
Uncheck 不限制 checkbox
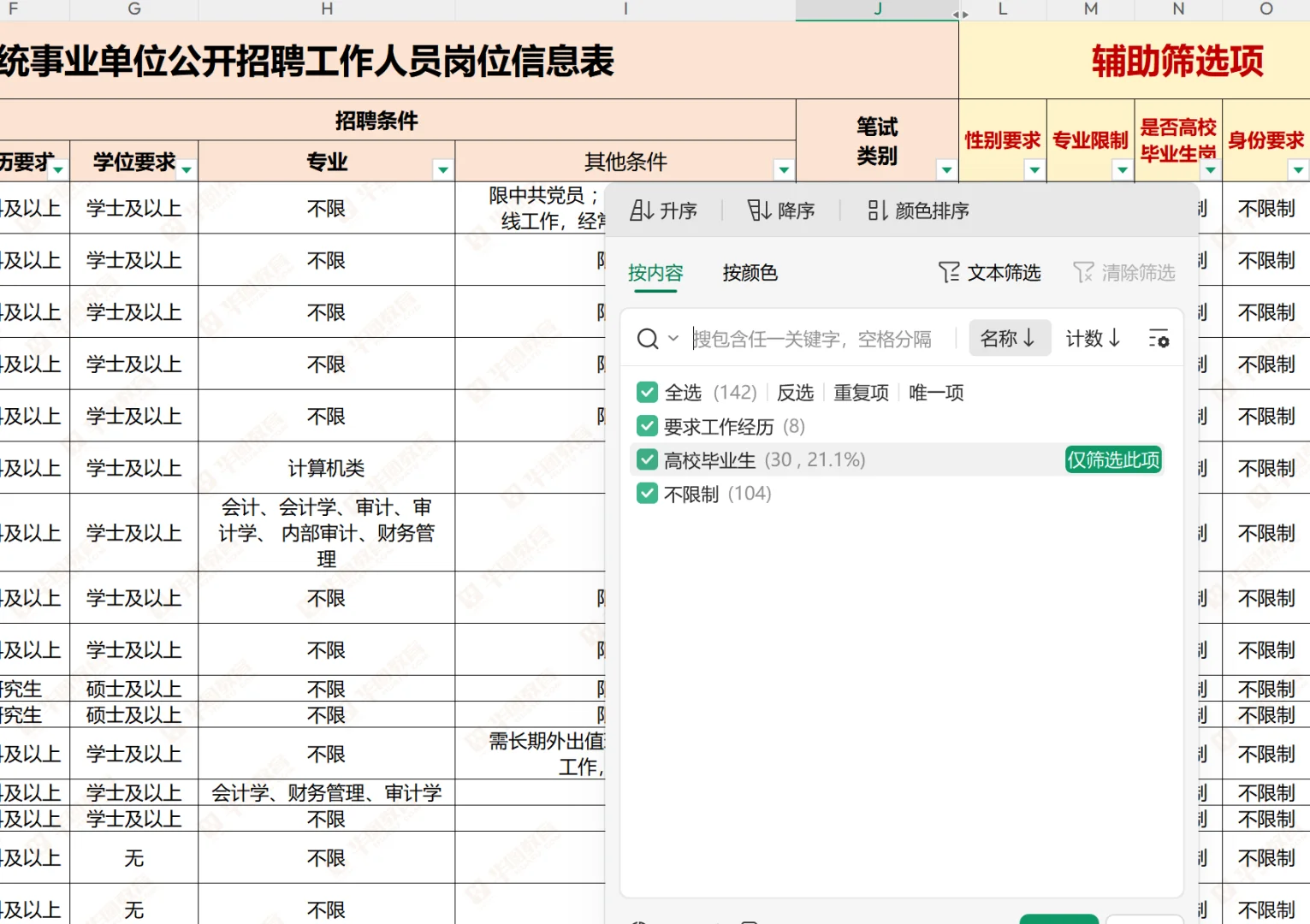(x=647, y=494)
